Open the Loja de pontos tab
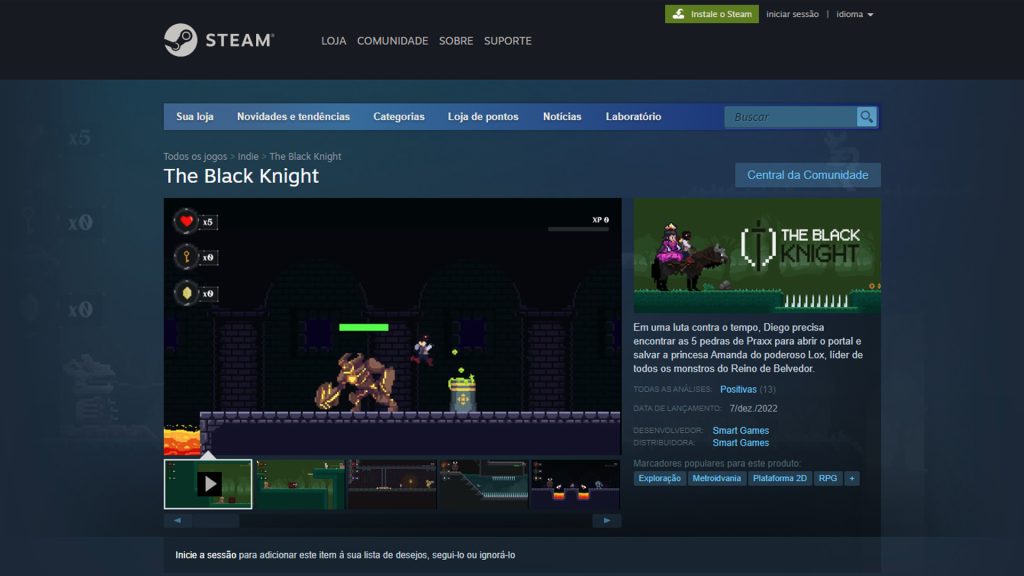Screen dimensions: 1024x576 pos(483,116)
